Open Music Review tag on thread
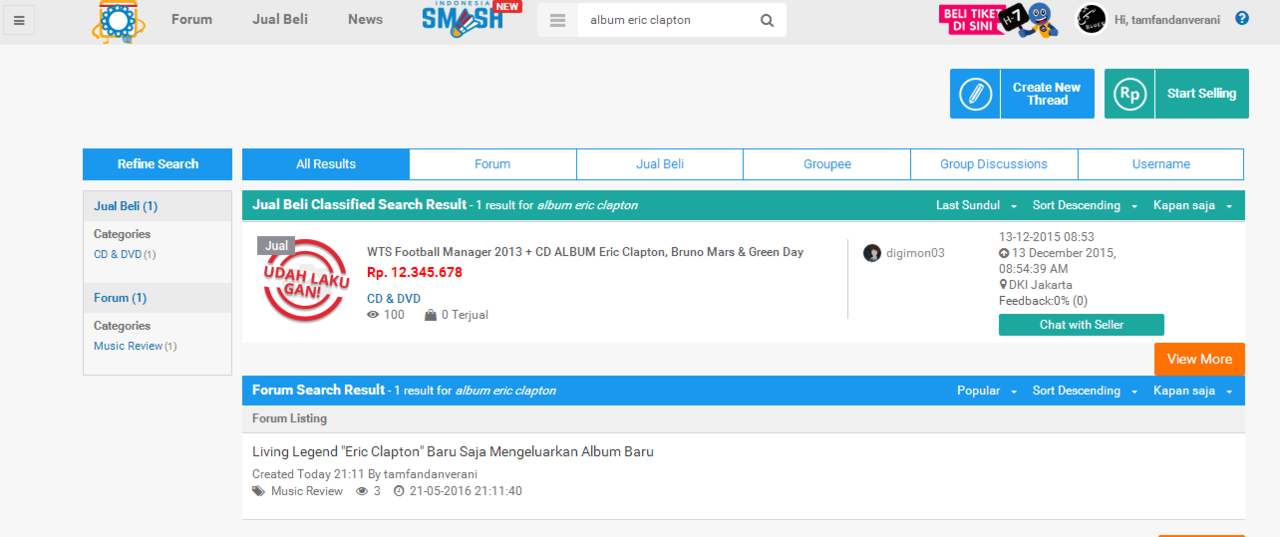 click(x=306, y=491)
